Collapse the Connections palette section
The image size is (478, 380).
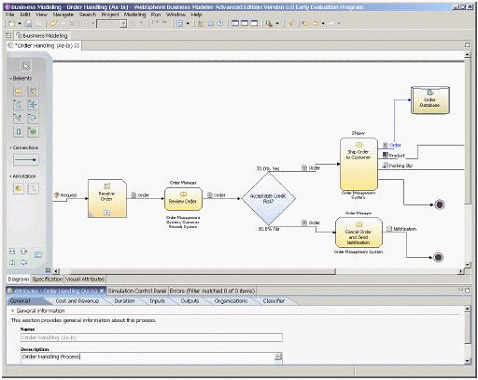tap(10, 148)
